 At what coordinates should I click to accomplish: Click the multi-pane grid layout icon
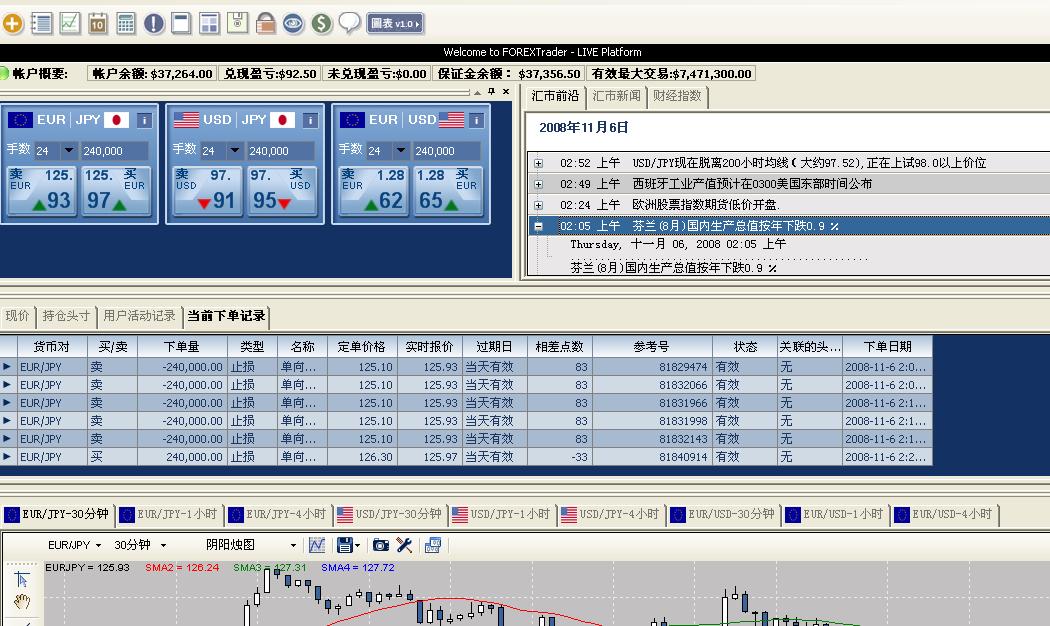(209, 24)
